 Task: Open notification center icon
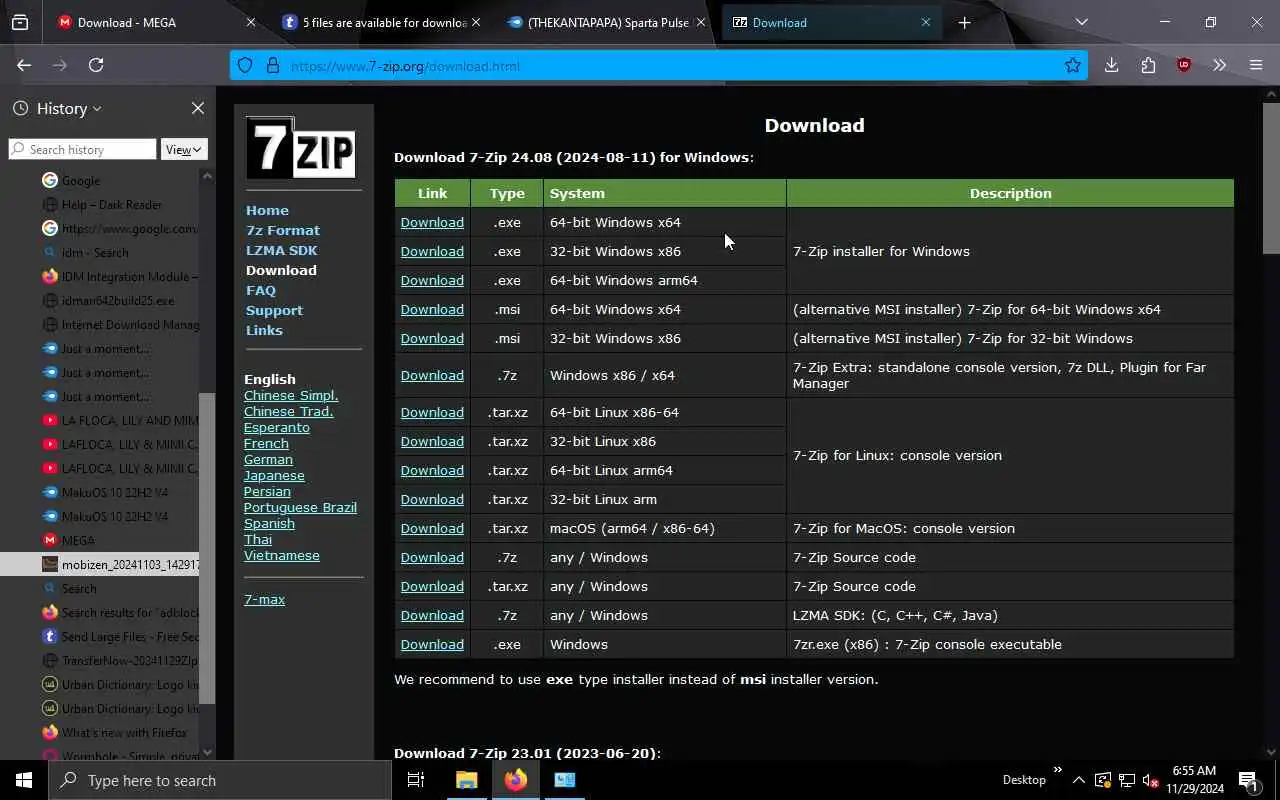pyautogui.click(x=1248, y=780)
